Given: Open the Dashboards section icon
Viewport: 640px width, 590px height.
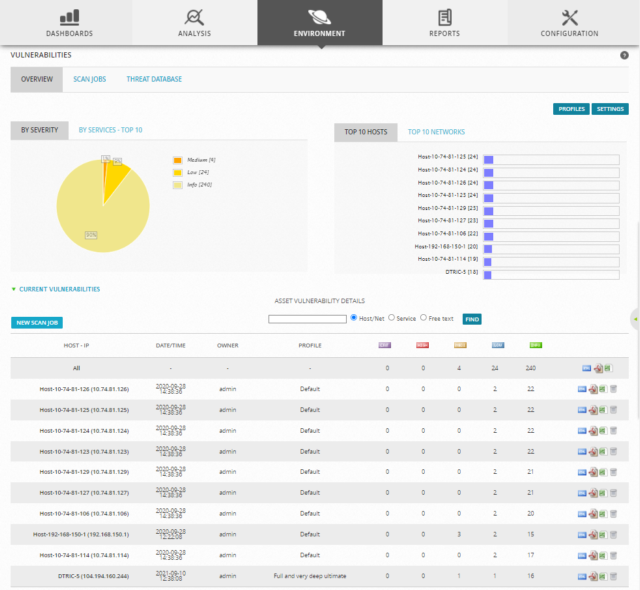Looking at the screenshot, I should point(69,17).
